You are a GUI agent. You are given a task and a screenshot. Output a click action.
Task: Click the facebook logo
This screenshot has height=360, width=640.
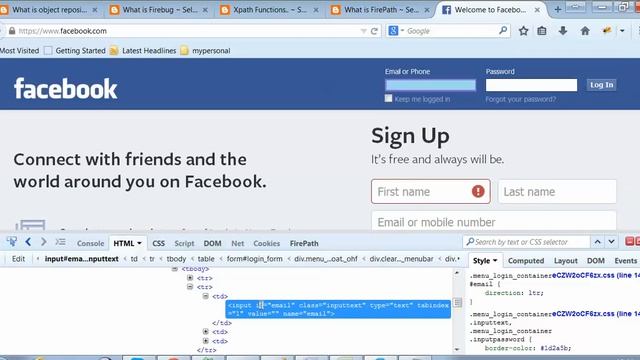click(66, 89)
